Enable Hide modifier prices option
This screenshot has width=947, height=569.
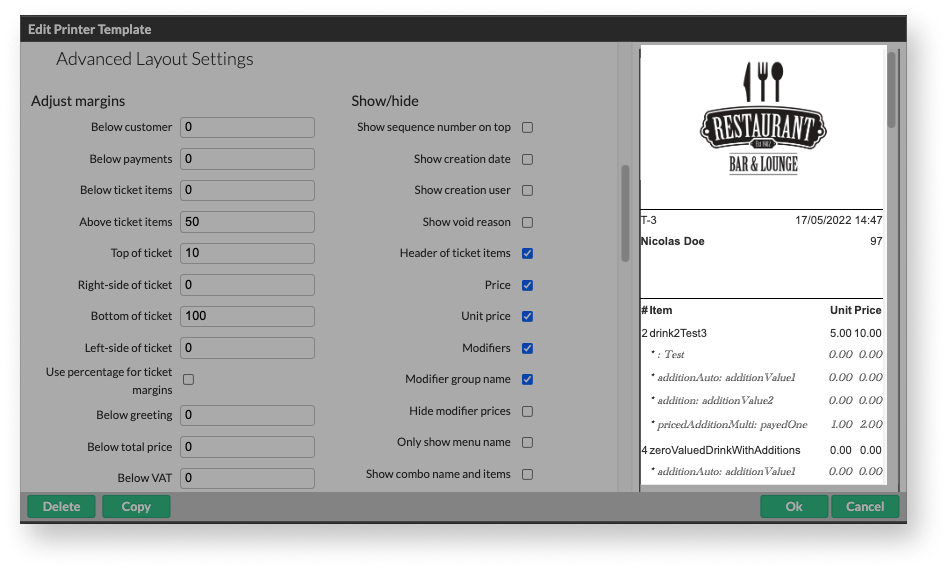coord(527,411)
